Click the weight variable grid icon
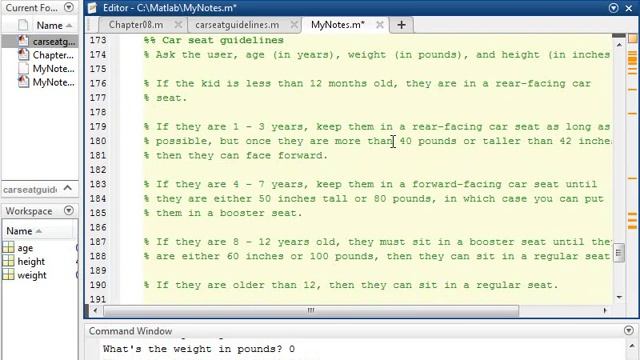 pyautogui.click(x=8, y=275)
